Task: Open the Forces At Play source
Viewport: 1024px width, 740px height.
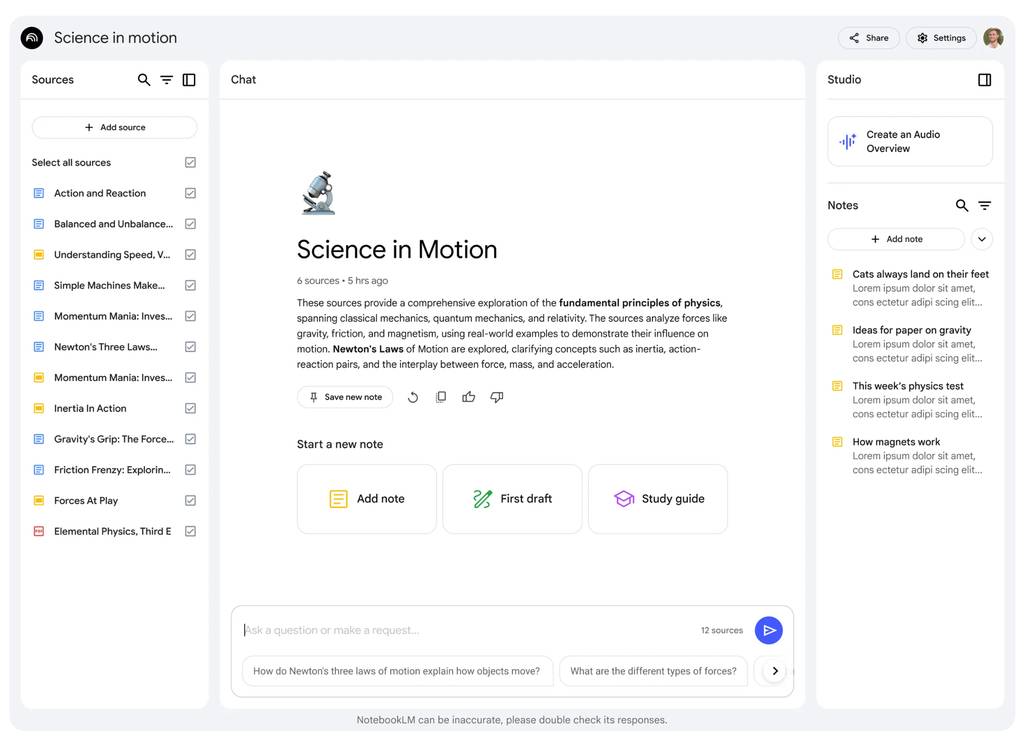Action: click(x=86, y=501)
